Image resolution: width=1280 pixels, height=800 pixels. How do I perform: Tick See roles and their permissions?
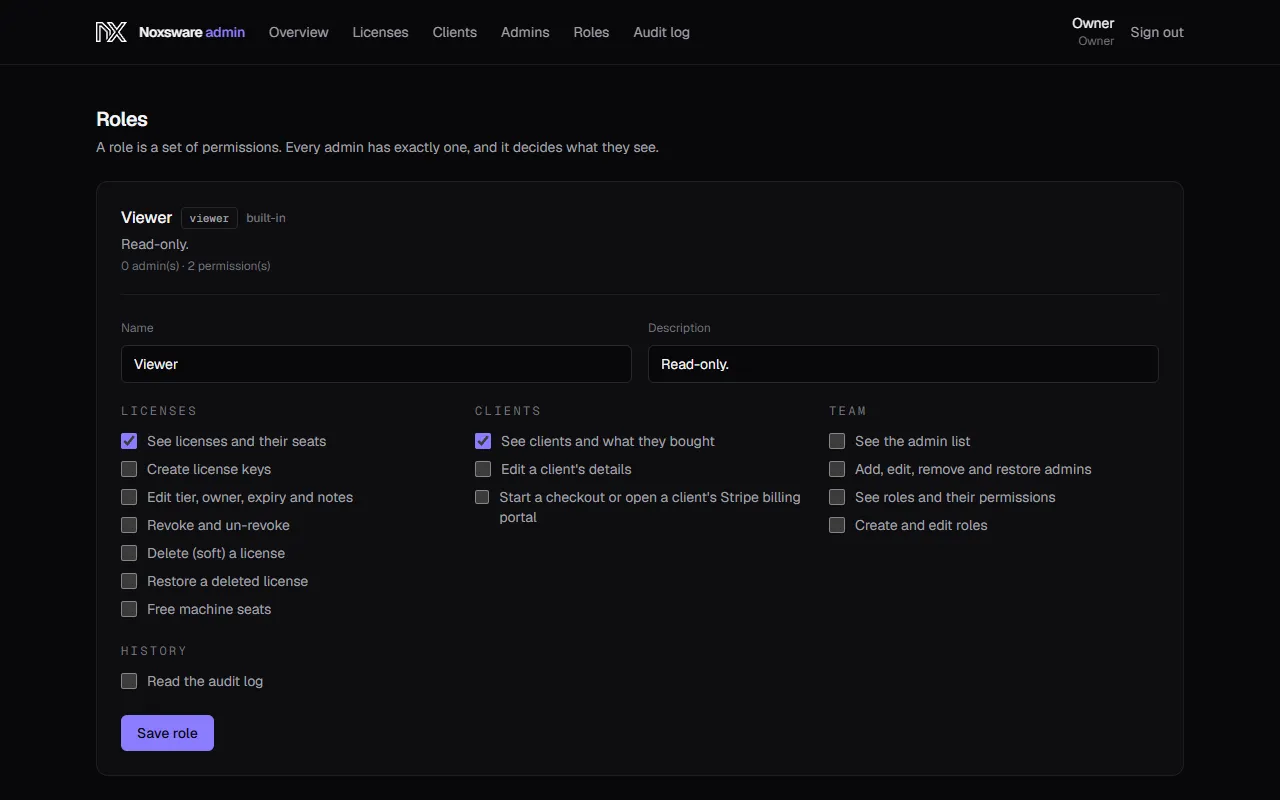837,497
